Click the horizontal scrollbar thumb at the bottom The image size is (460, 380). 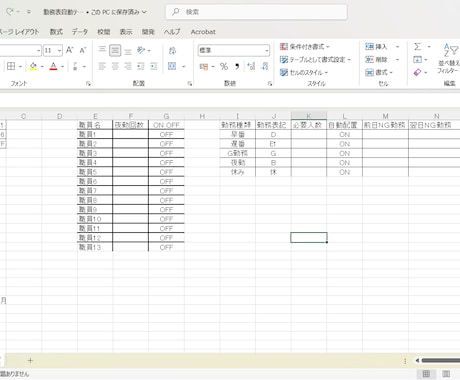coord(441,360)
